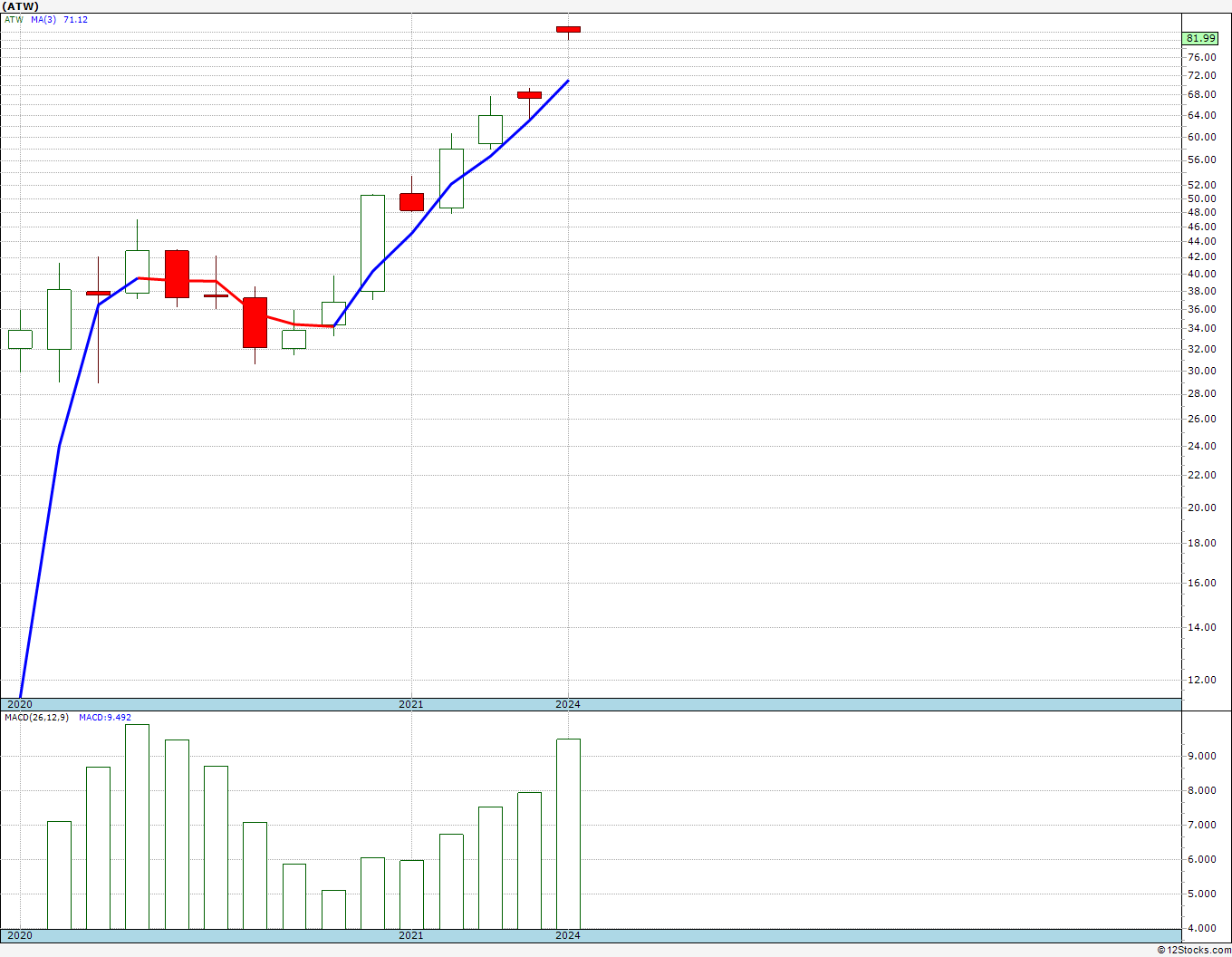Click the 64.00 price axis label
This screenshot has width=1232, height=957.
click(x=1202, y=115)
